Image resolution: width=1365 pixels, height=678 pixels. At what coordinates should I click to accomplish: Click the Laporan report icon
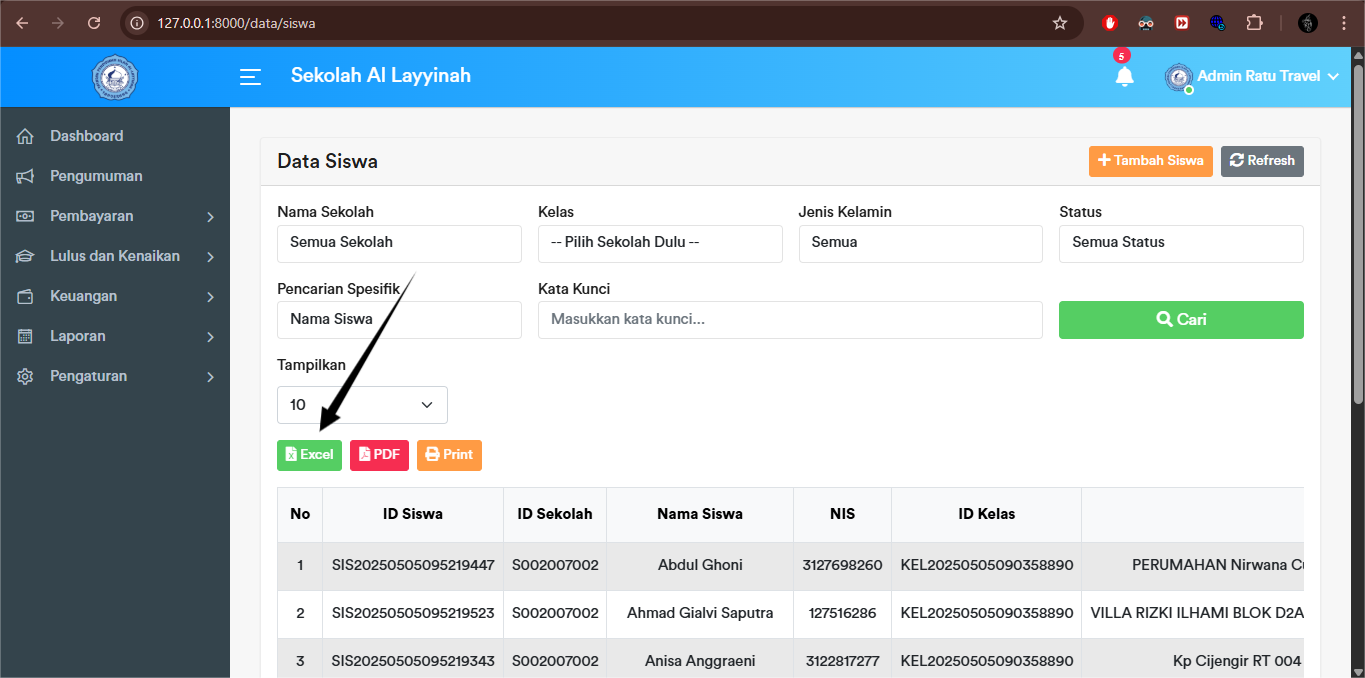click(x=24, y=336)
